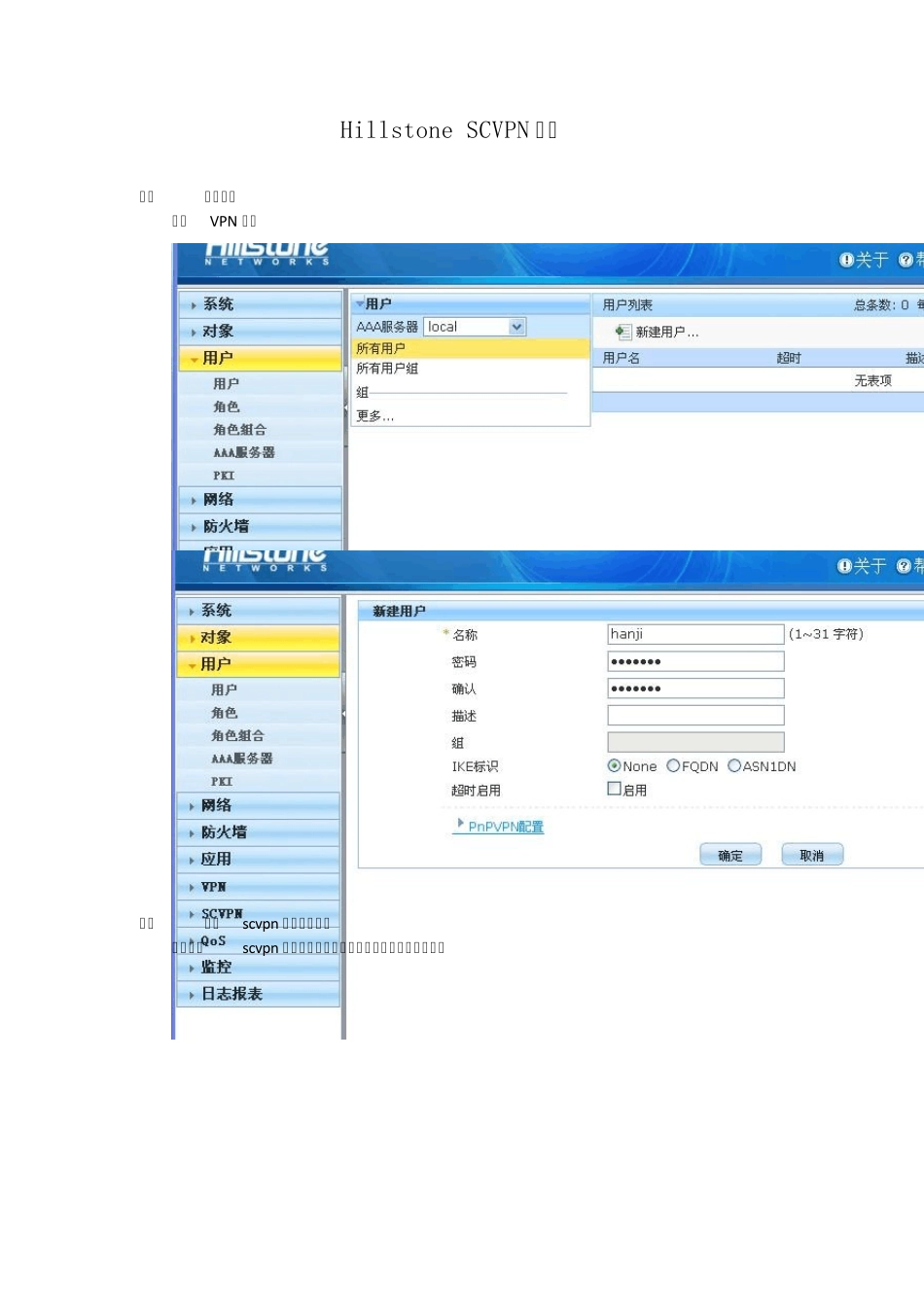Select the ASN1DN radio button
924x1307 pixels.
[x=734, y=766]
